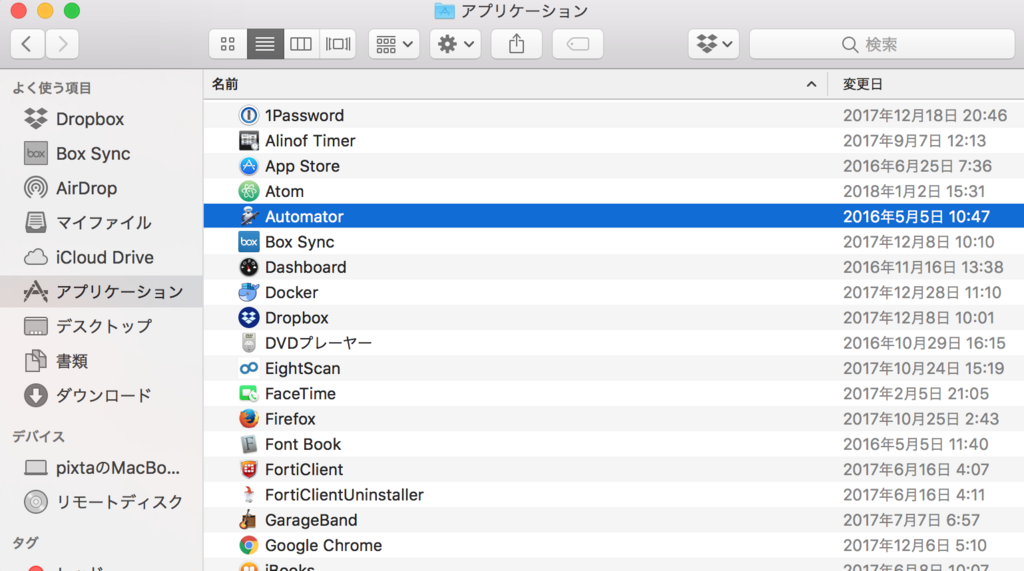The height and width of the screenshot is (571, 1024).
Task: Open ダウンロード in the sidebar
Action: click(x=101, y=395)
